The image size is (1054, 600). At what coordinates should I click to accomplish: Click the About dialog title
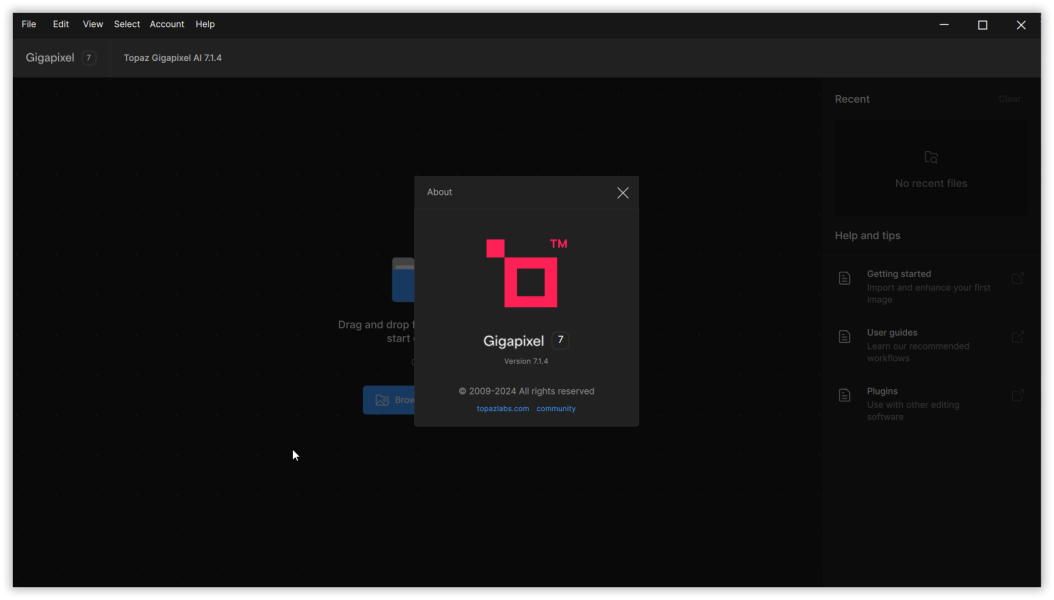pos(440,192)
